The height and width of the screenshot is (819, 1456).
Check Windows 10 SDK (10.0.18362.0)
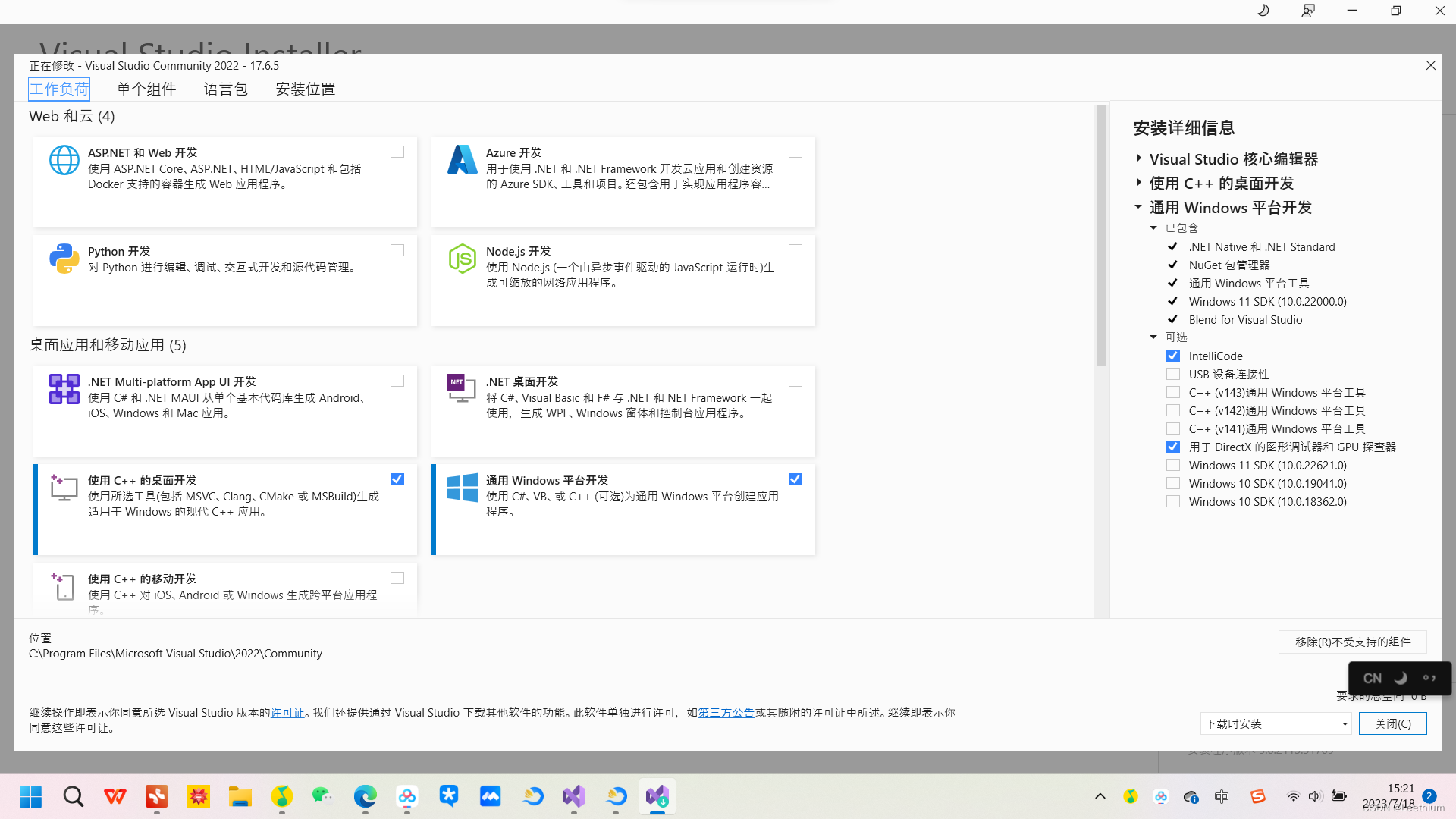[x=1173, y=501]
